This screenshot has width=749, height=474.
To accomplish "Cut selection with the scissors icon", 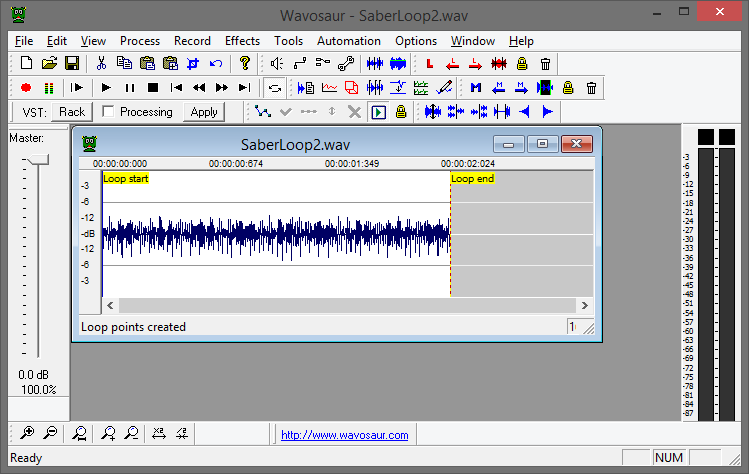I will 101,63.
